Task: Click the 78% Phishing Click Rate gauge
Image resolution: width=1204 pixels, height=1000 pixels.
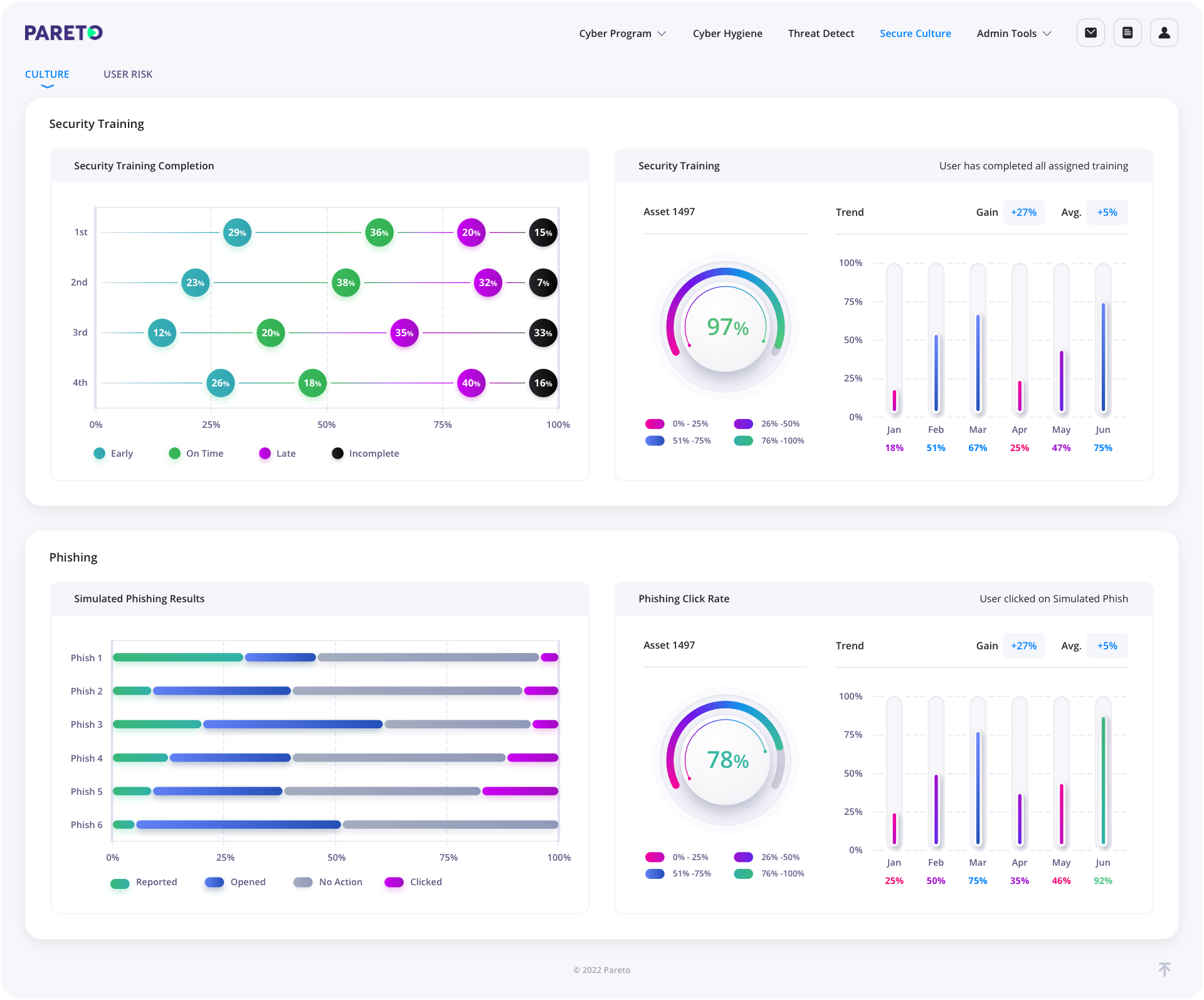Action: [x=725, y=760]
